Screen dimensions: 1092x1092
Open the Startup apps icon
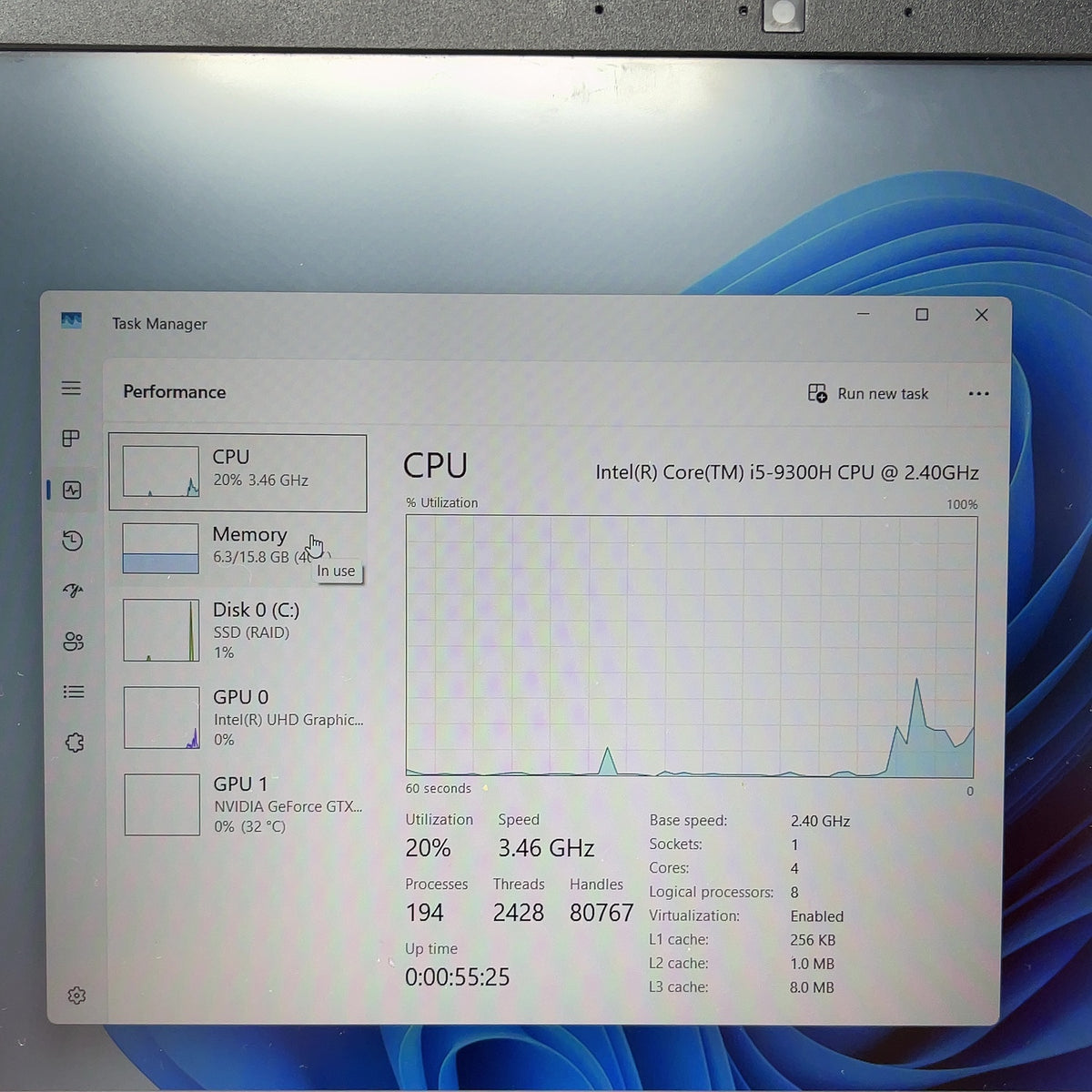(x=73, y=591)
